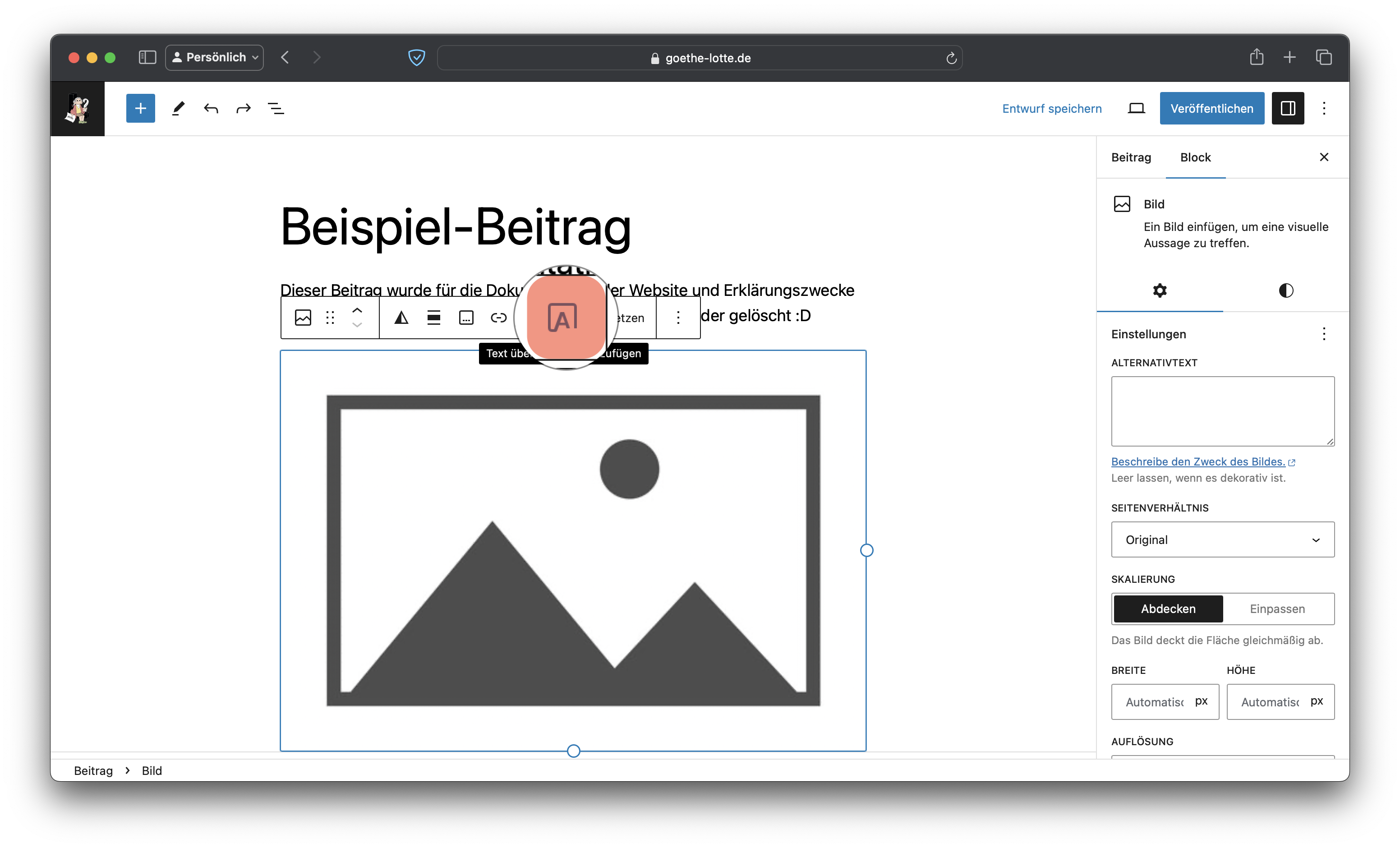Click into the Alternativtext text area
The width and height of the screenshot is (1400, 848).
click(x=1222, y=410)
